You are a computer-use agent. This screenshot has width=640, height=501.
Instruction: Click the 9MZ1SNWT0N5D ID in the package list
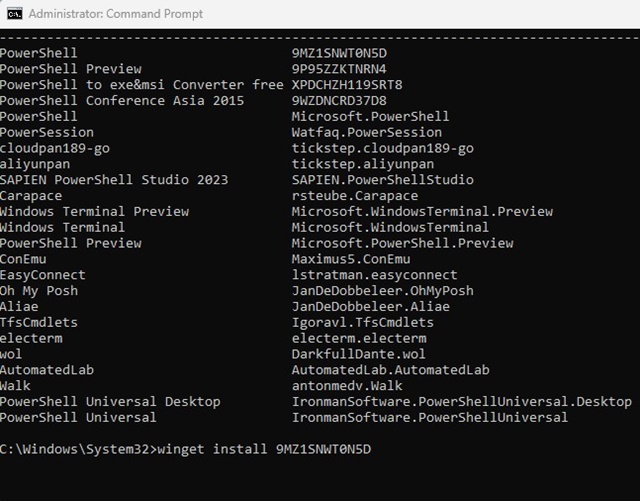[339, 53]
